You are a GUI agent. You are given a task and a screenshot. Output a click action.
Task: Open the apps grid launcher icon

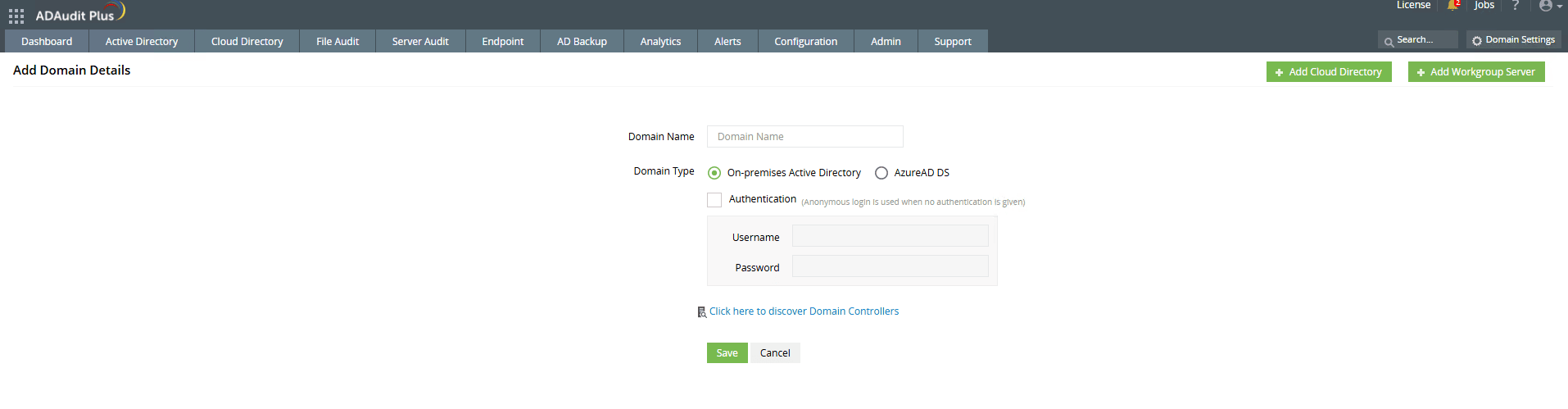pyautogui.click(x=16, y=16)
